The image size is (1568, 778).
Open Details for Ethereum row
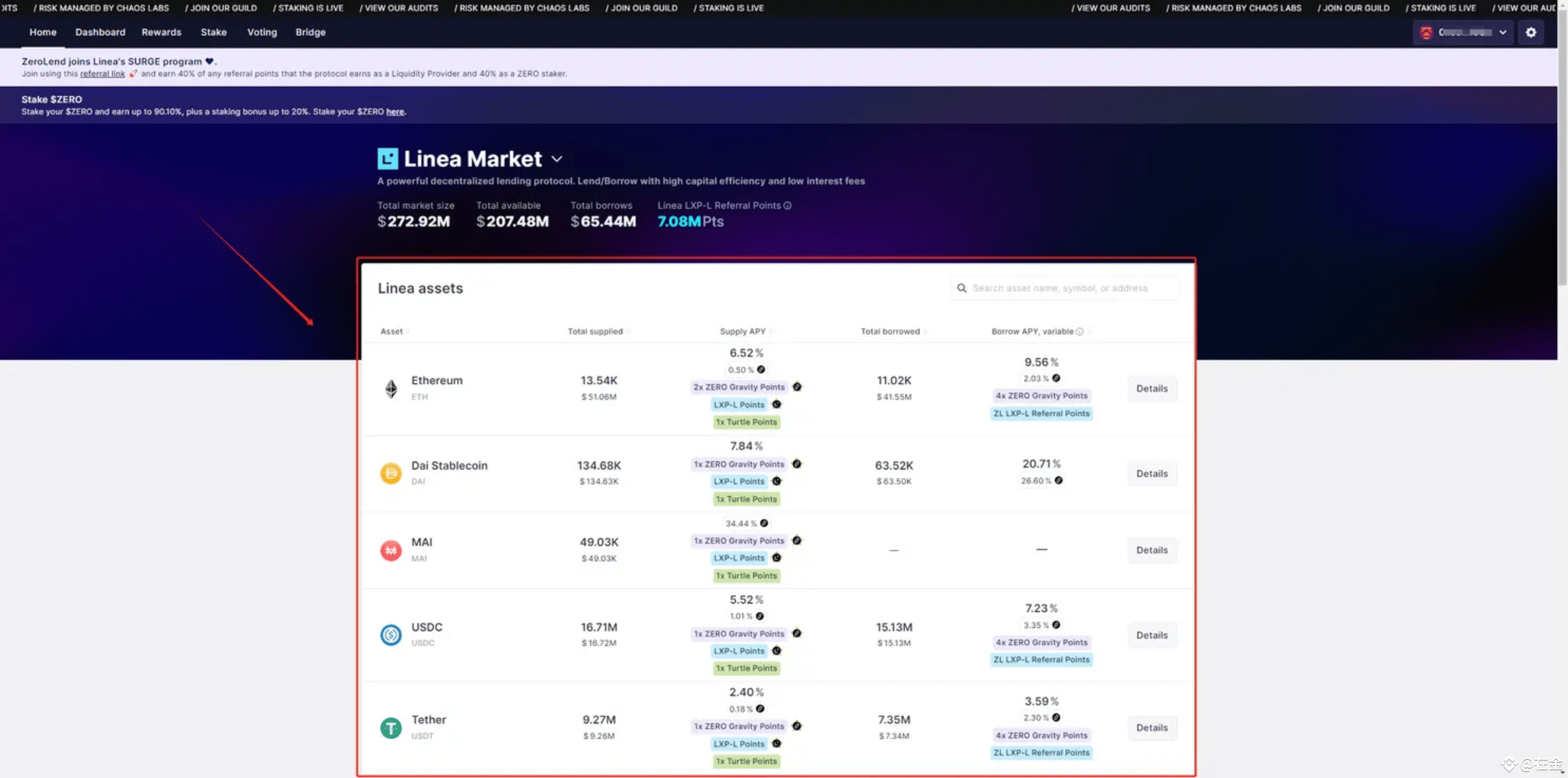[1151, 389]
